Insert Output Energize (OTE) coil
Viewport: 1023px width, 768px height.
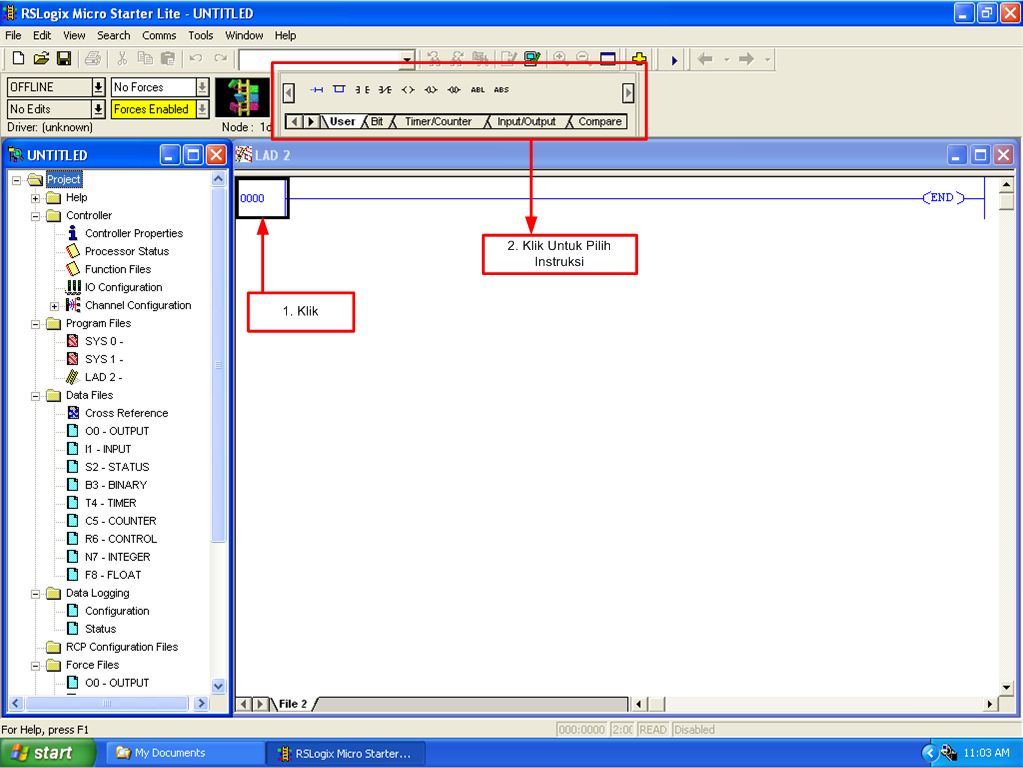point(408,90)
